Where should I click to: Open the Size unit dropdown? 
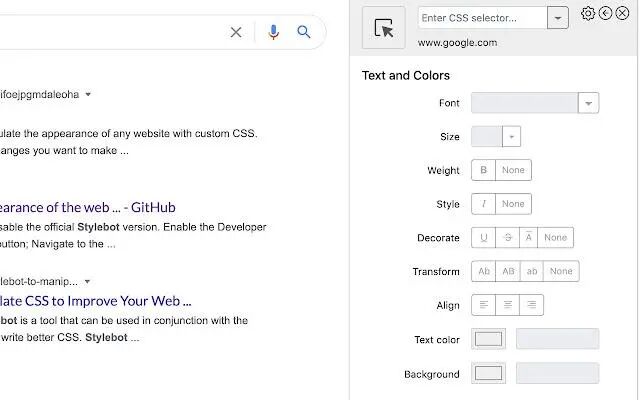511,137
